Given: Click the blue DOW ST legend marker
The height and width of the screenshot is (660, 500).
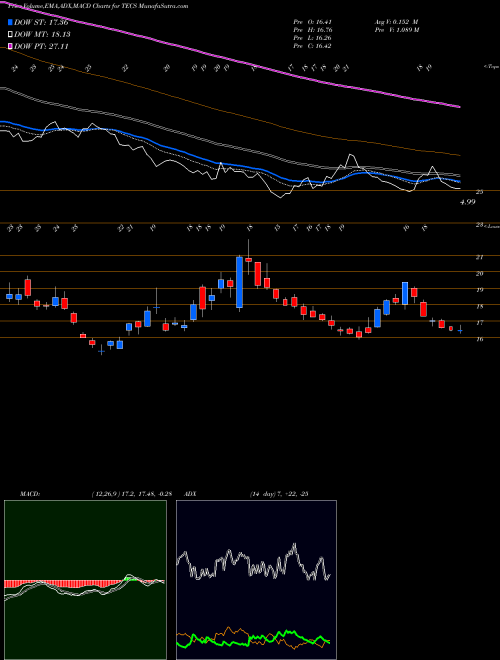Looking at the screenshot, I should (x=11, y=21).
